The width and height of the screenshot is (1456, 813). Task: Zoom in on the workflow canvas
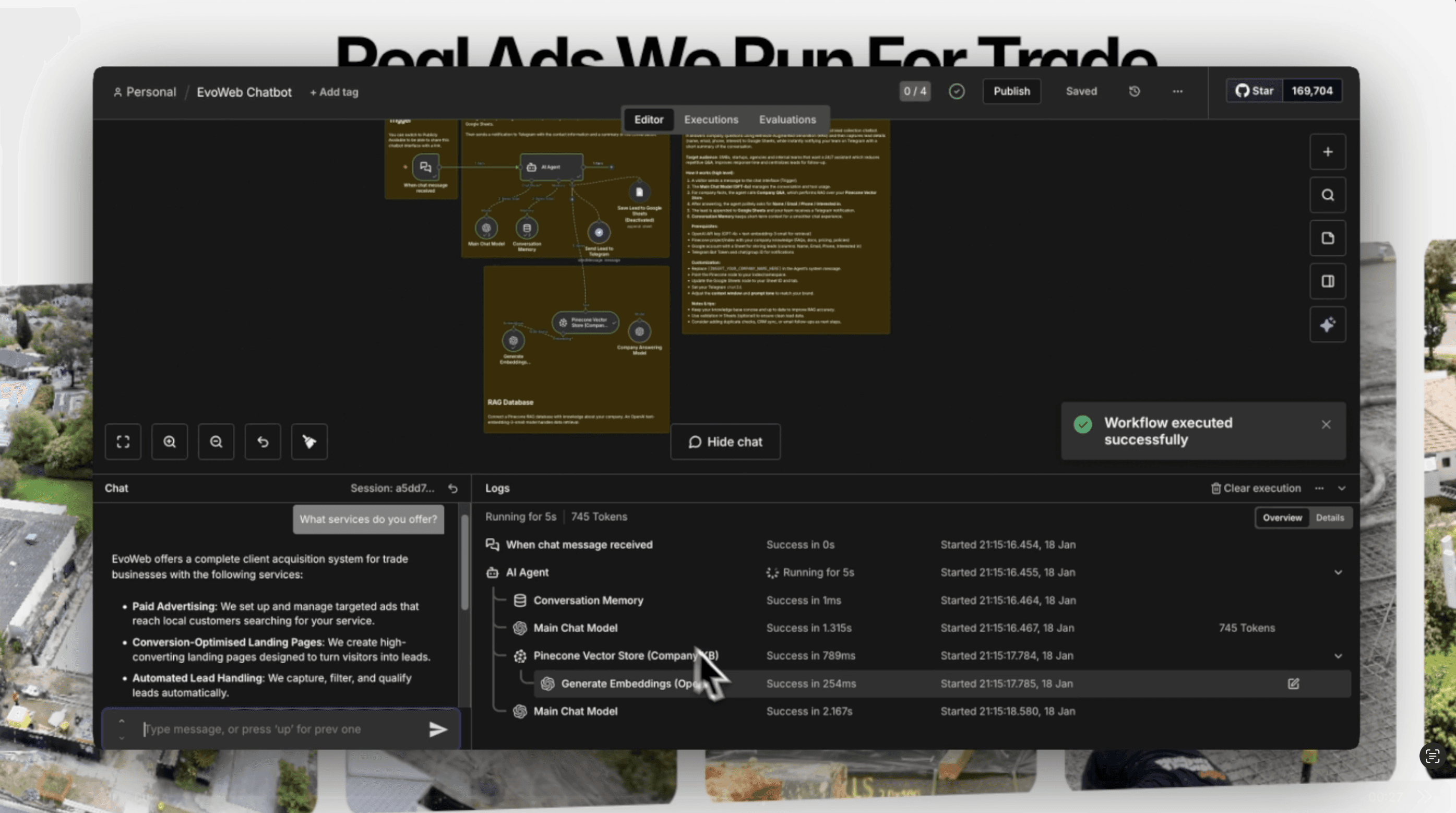click(x=169, y=441)
